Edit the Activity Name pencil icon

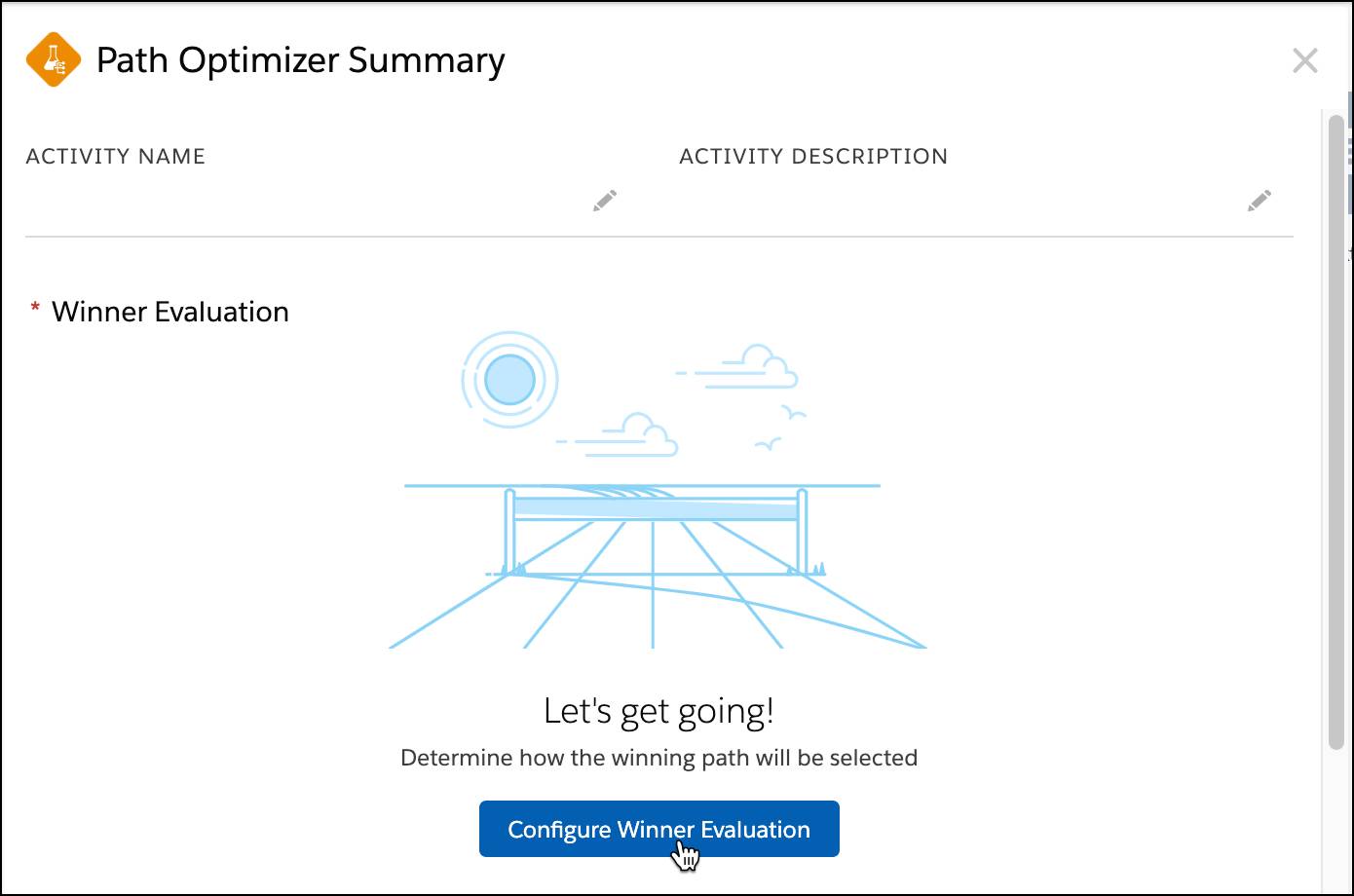[x=605, y=201]
